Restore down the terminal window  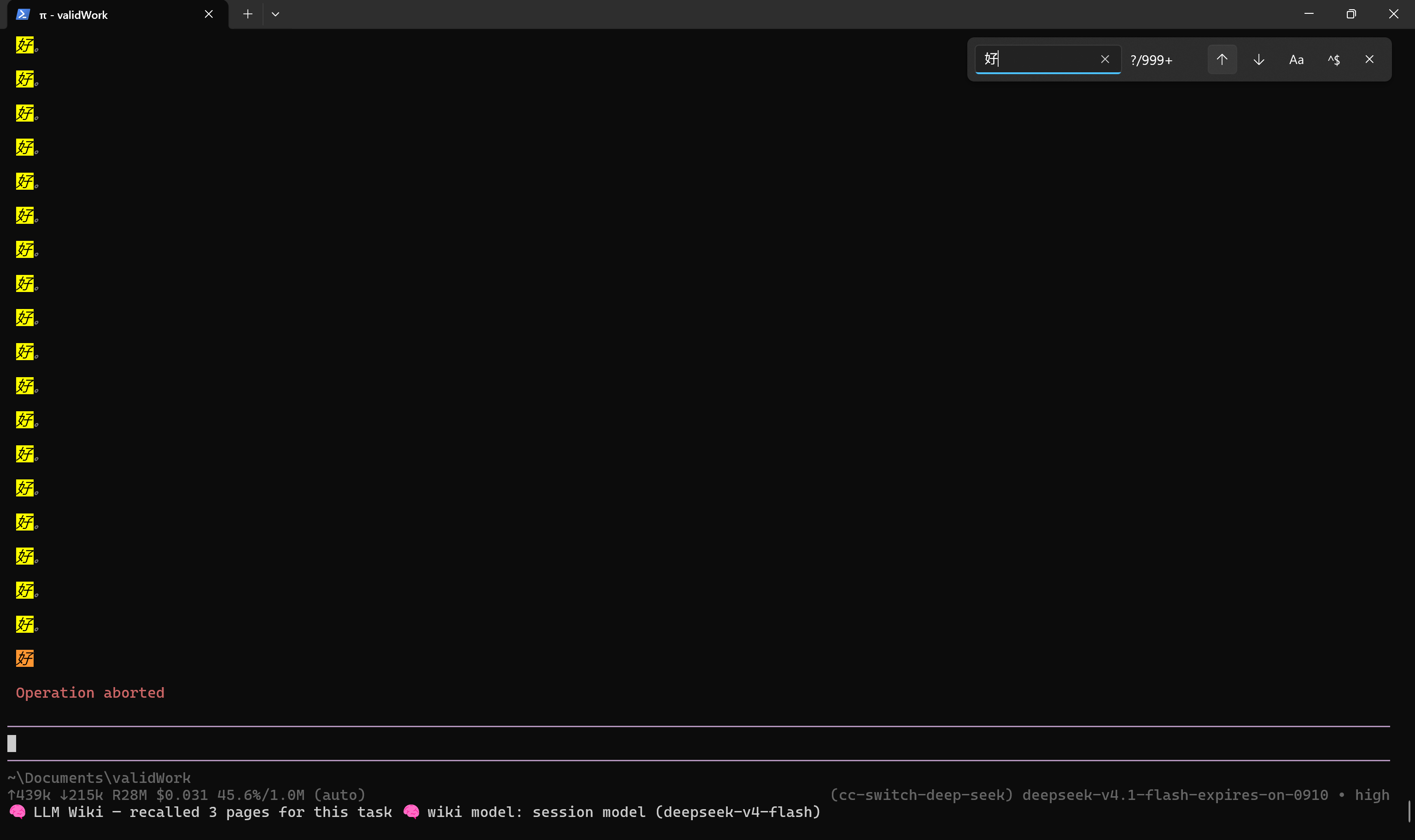pos(1351,14)
